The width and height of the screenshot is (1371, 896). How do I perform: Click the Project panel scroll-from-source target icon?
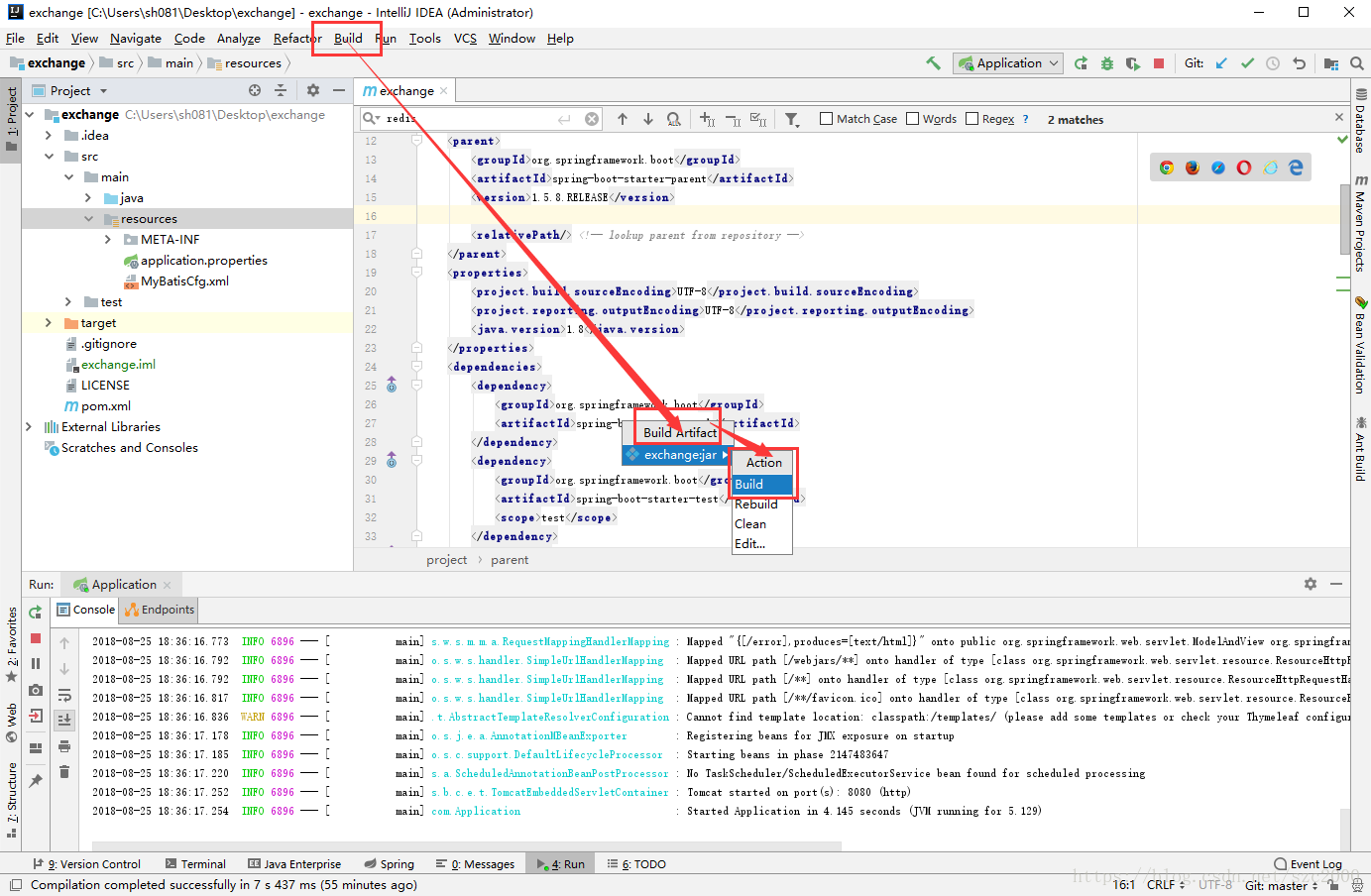tap(255, 90)
